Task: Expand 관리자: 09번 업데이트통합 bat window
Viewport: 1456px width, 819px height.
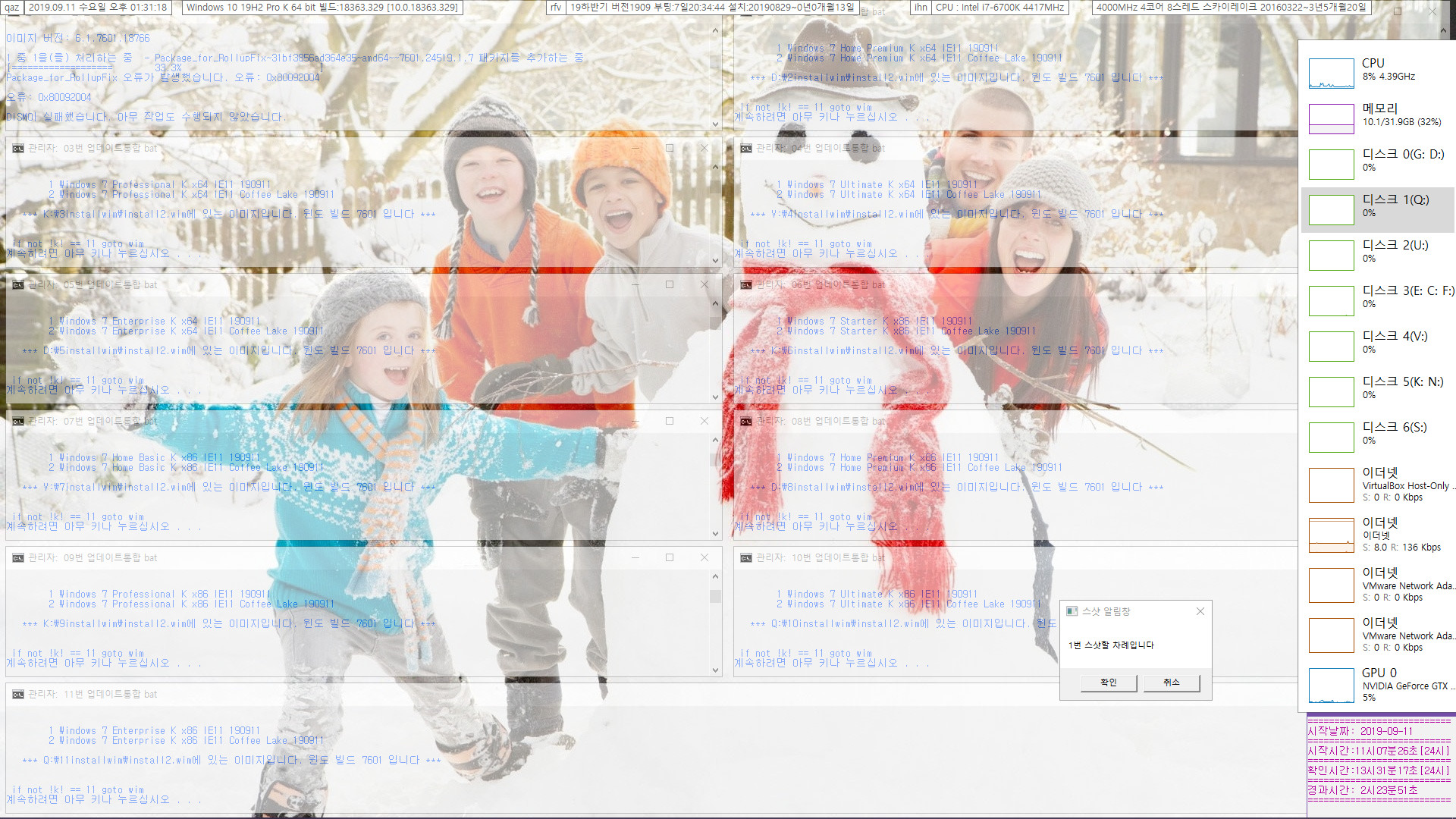Action: click(x=668, y=558)
